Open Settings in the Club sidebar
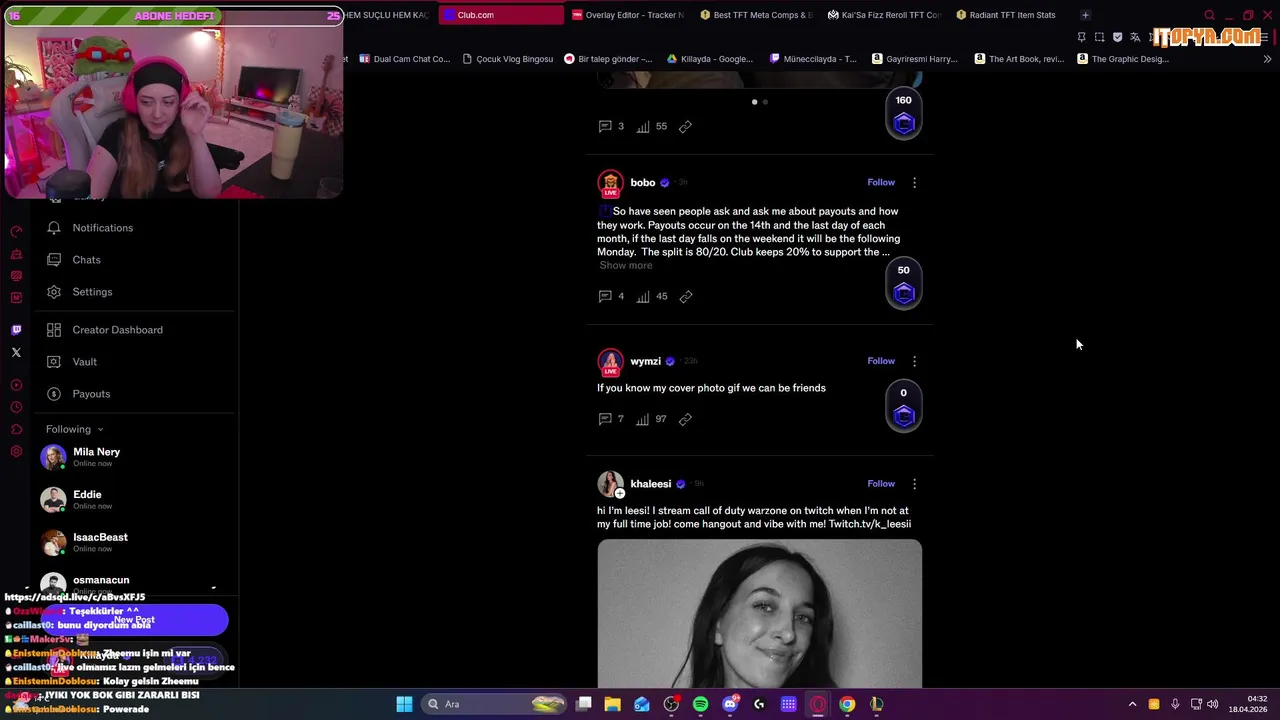 point(92,292)
